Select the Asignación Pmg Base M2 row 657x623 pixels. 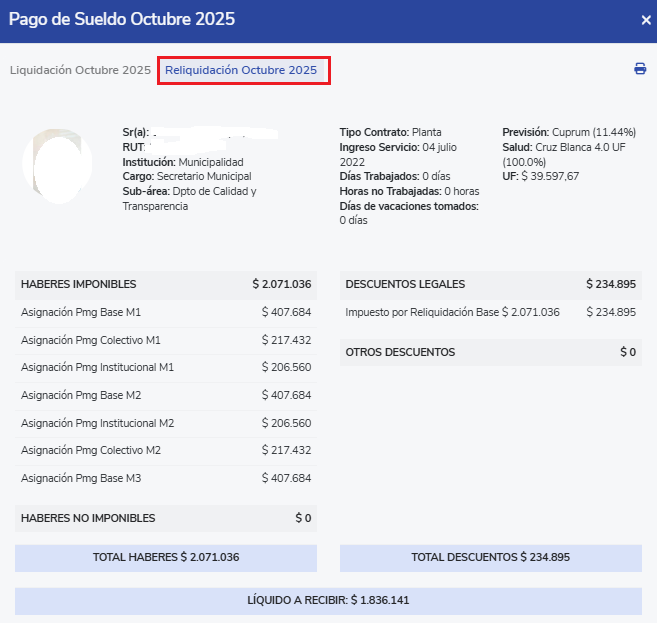tap(165, 395)
